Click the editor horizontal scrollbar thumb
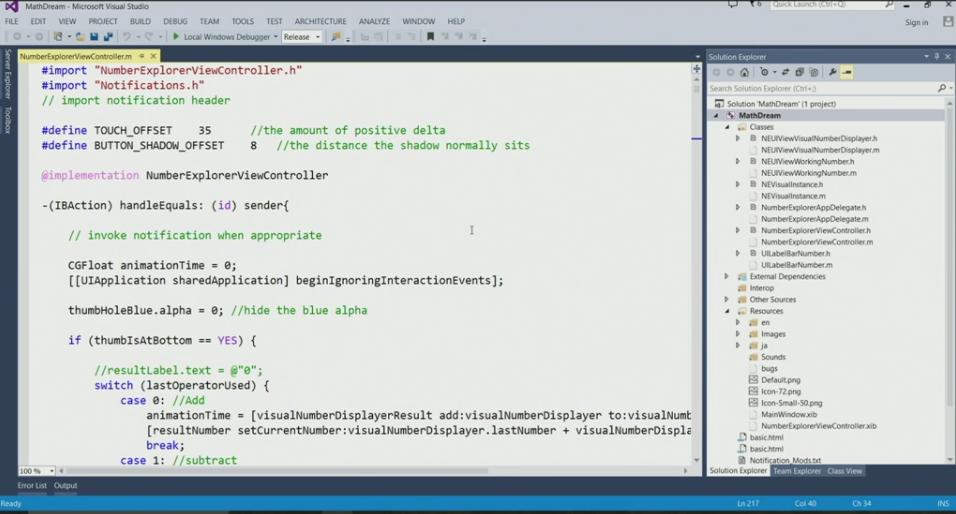Viewport: 956px width, 514px height. 277,471
